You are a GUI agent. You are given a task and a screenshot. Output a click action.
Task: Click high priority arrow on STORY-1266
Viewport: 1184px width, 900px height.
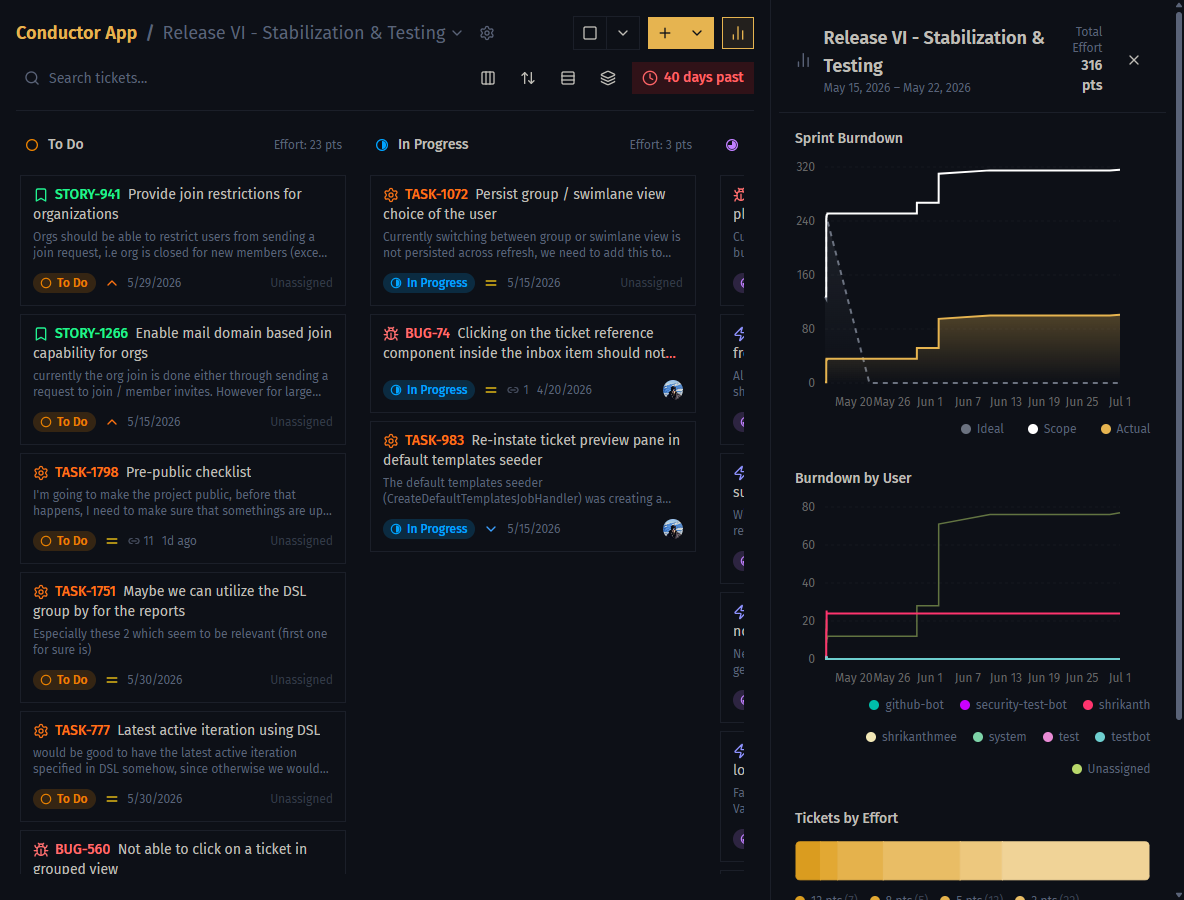(x=112, y=422)
